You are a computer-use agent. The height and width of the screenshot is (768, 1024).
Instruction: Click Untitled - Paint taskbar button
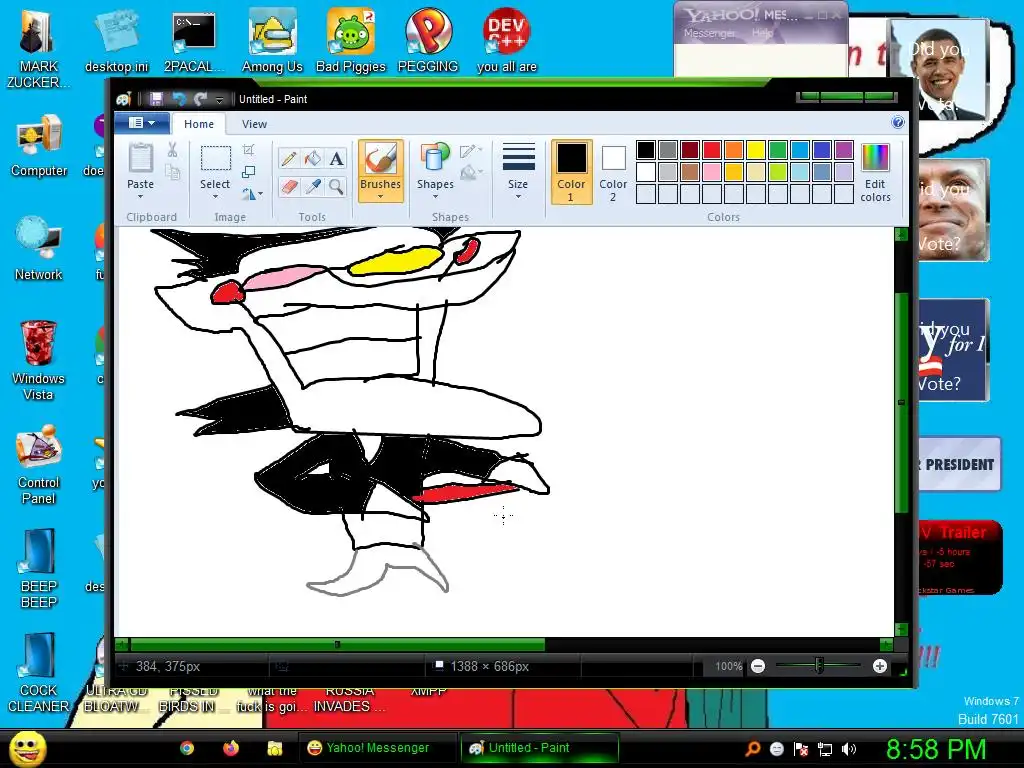(x=539, y=748)
